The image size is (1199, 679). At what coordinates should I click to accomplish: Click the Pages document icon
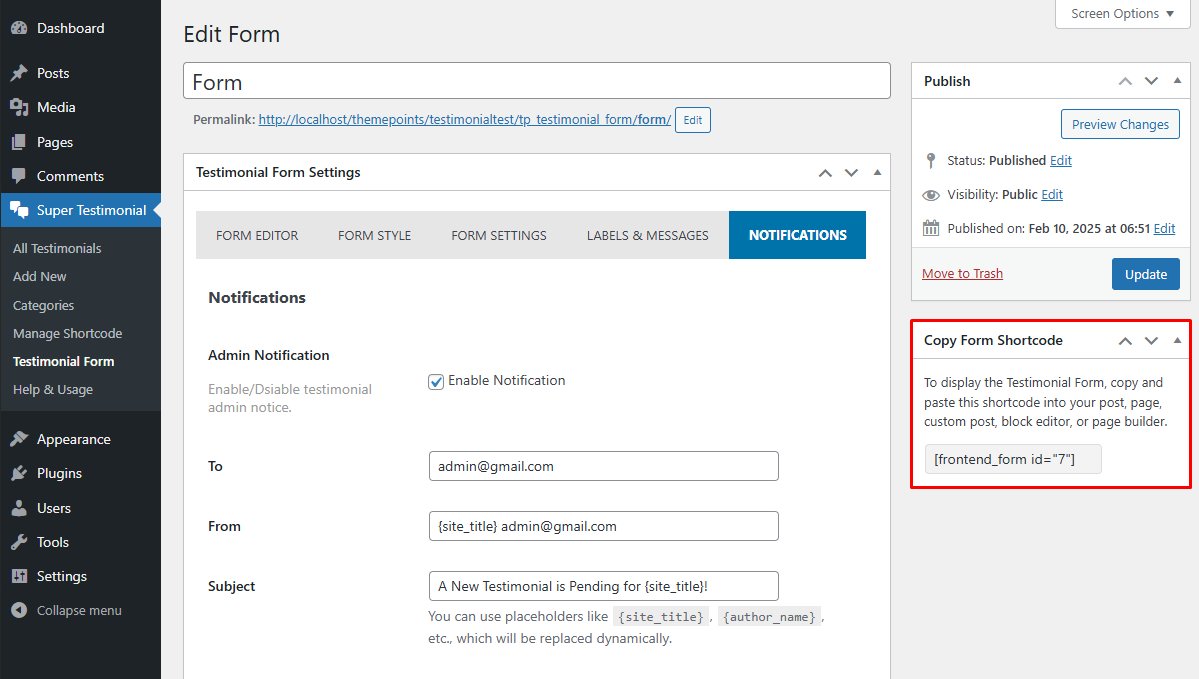(19, 142)
